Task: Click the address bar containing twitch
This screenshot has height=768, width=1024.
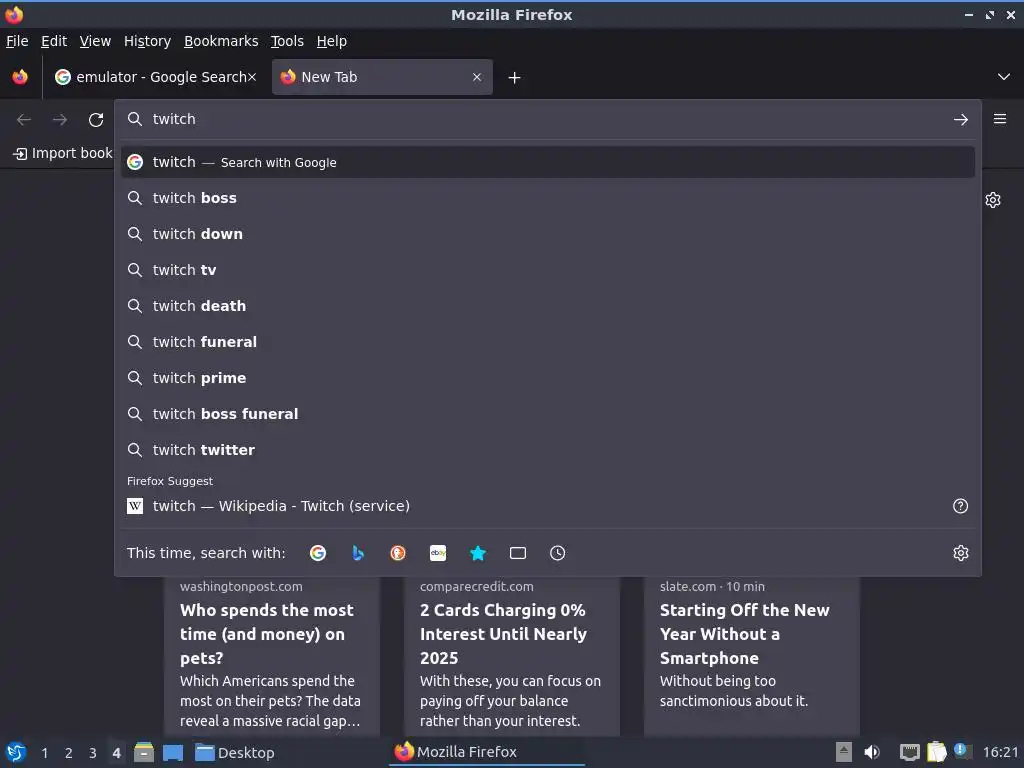Action: point(547,119)
